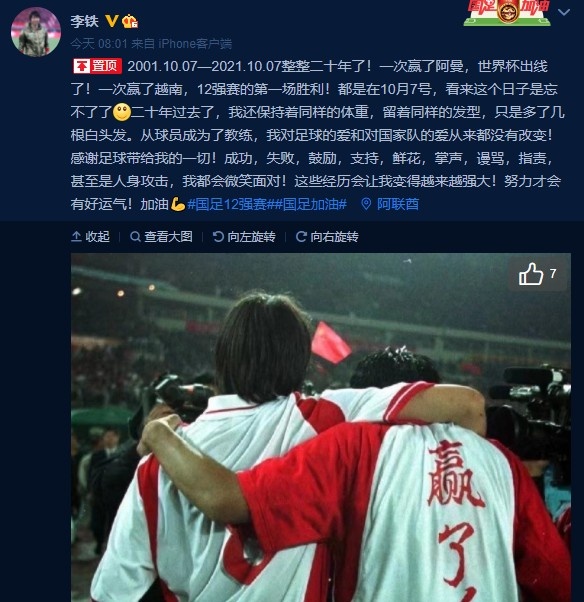584x602 pixels.
Task: Click the red 置顶 pinned tag
Action: click(98, 66)
